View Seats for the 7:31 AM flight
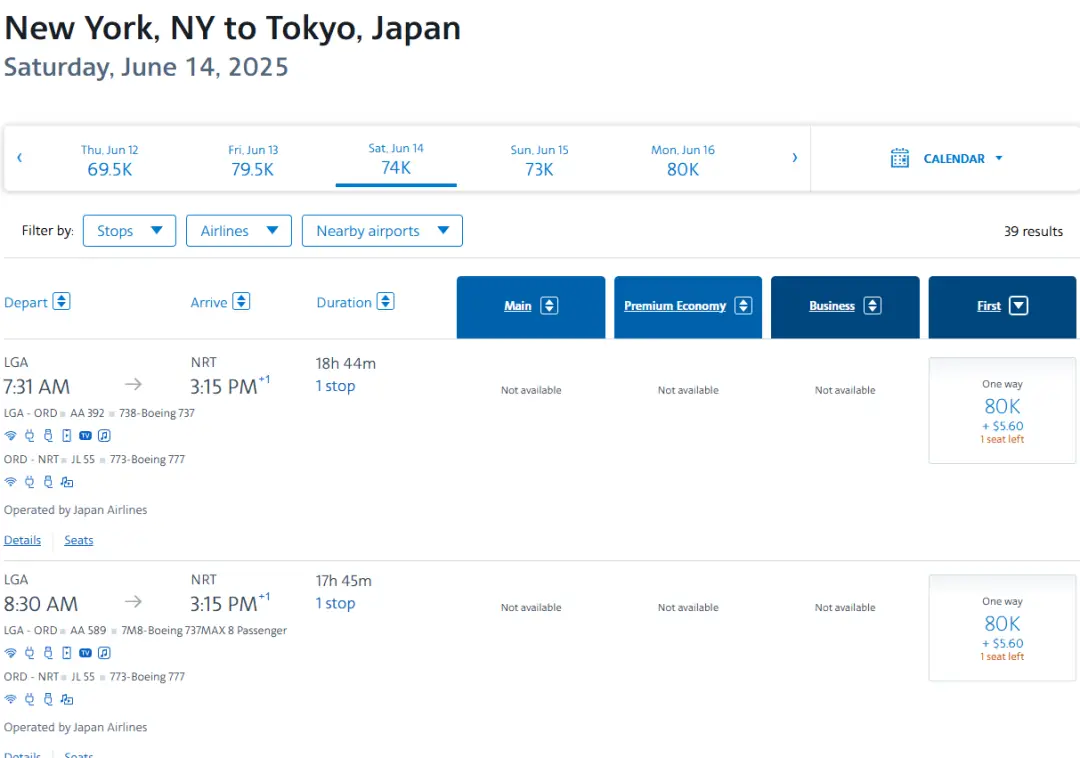Image resolution: width=1080 pixels, height=758 pixels. click(x=79, y=540)
